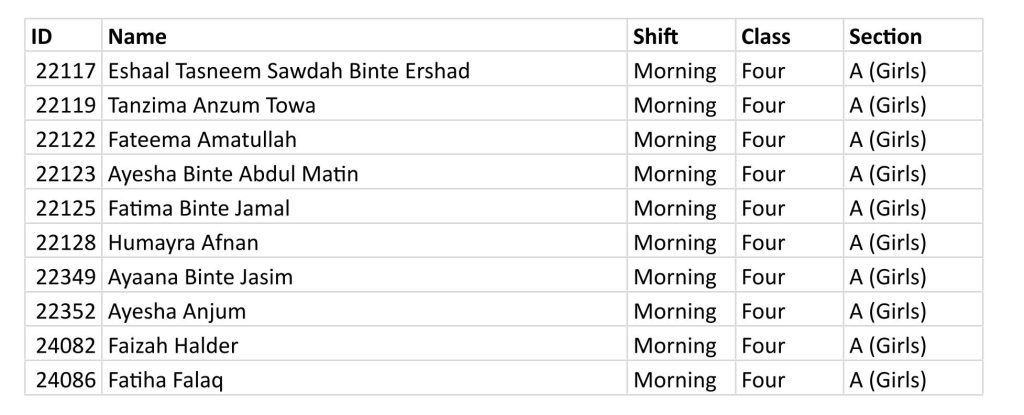Click the name Tanzima Anzum Towa
Viewport: 1024px width, 415px height.
(x=212, y=105)
